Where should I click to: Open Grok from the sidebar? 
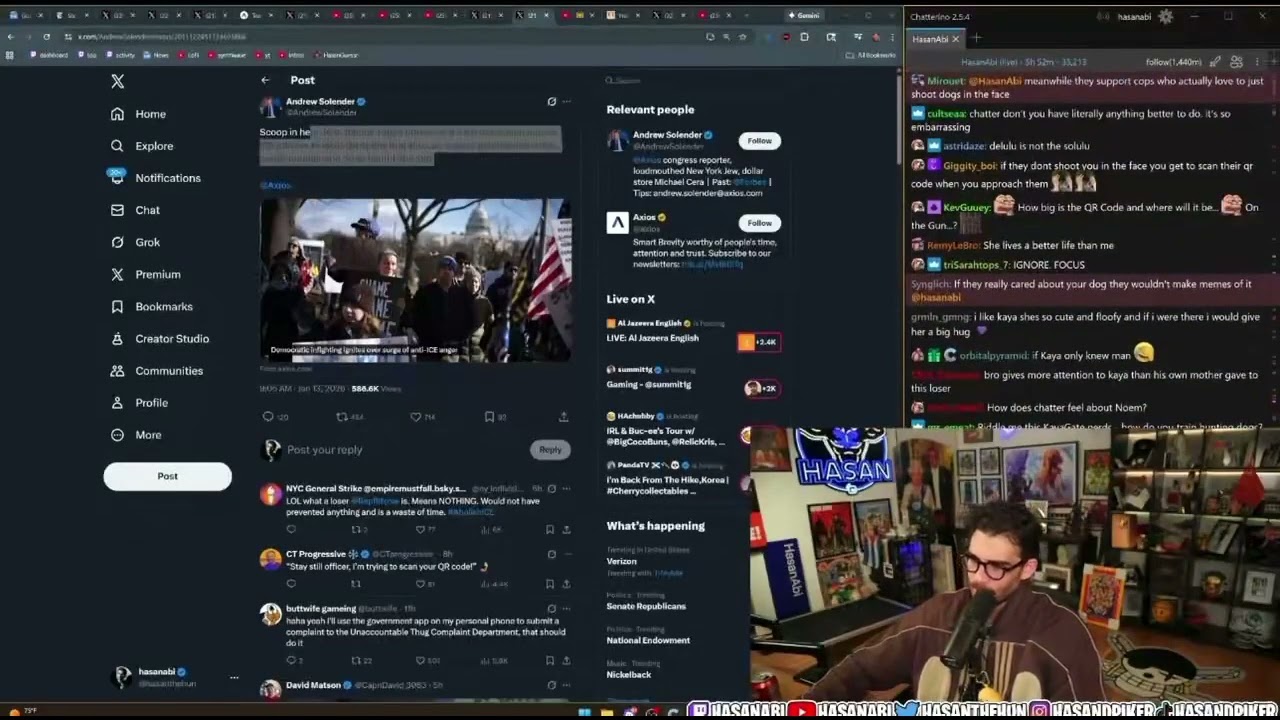point(135,242)
